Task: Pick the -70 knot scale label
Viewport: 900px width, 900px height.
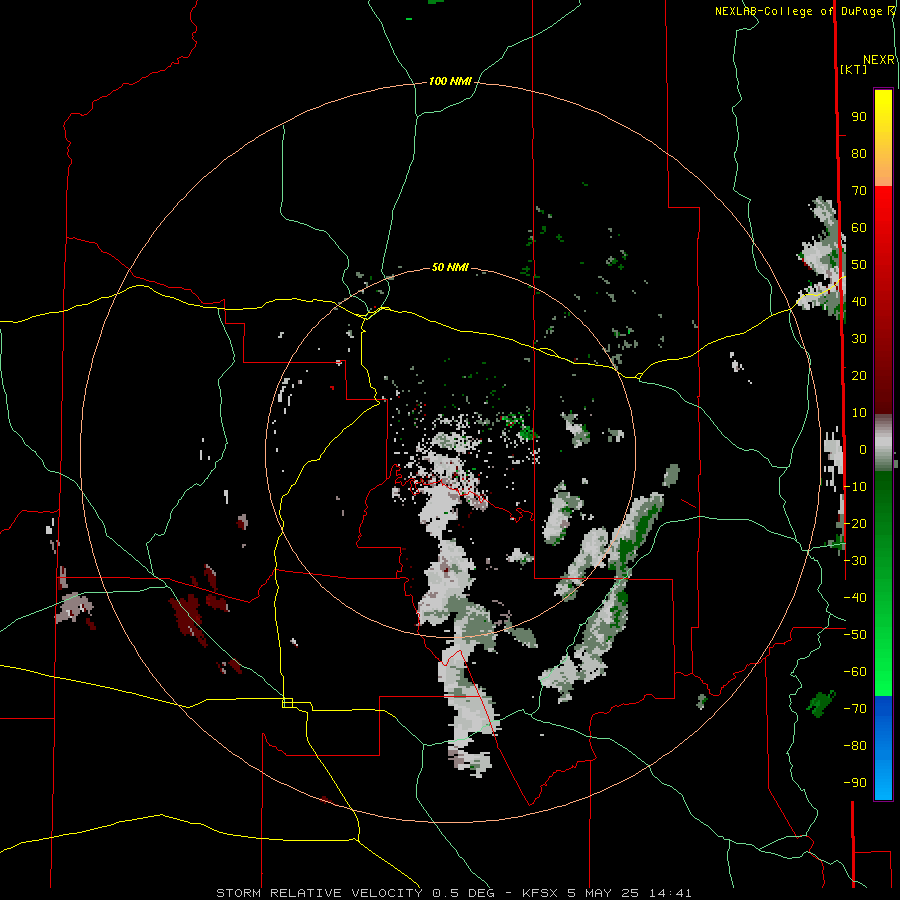Action: (x=855, y=709)
